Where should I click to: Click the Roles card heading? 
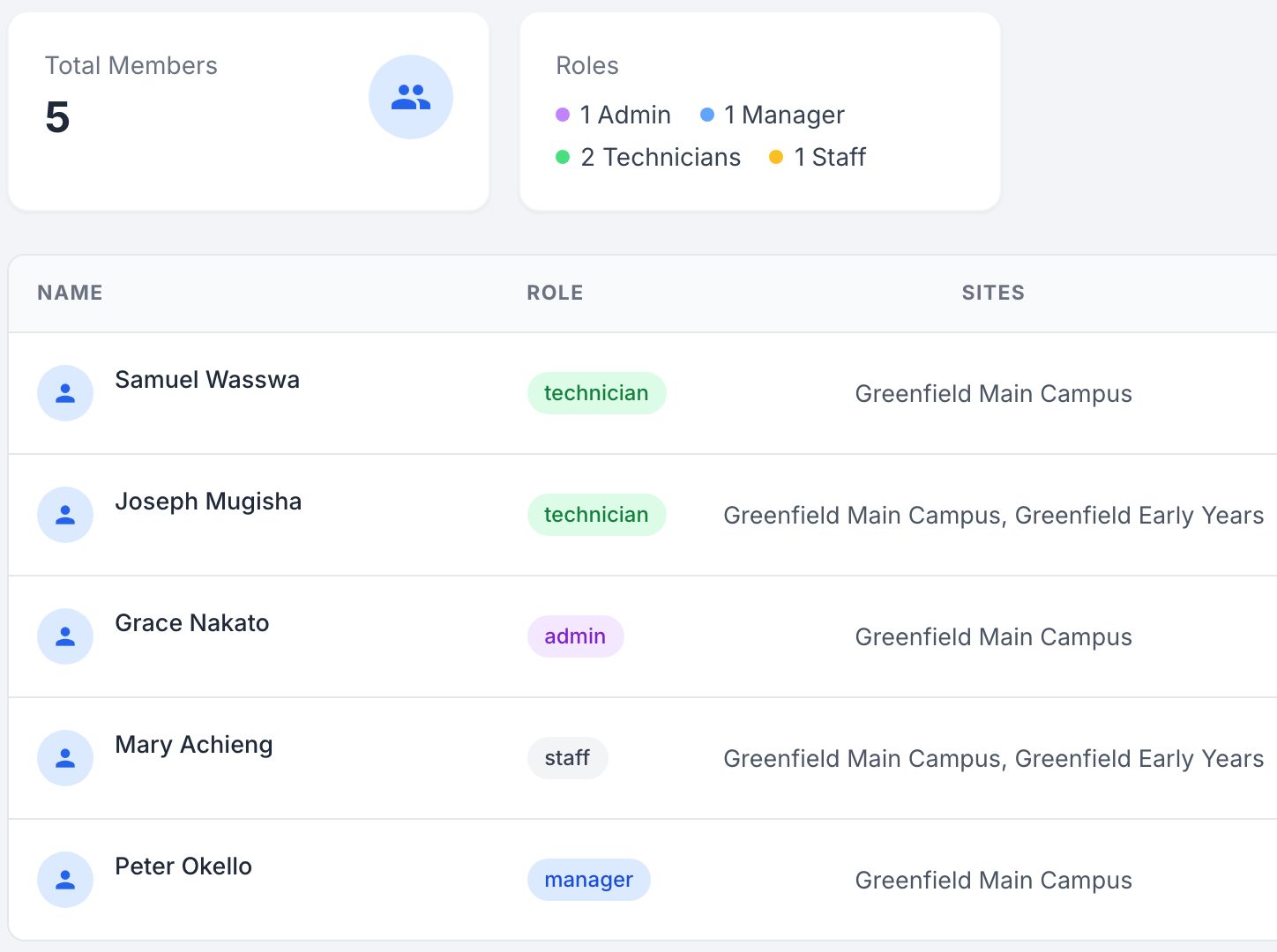pos(587,65)
